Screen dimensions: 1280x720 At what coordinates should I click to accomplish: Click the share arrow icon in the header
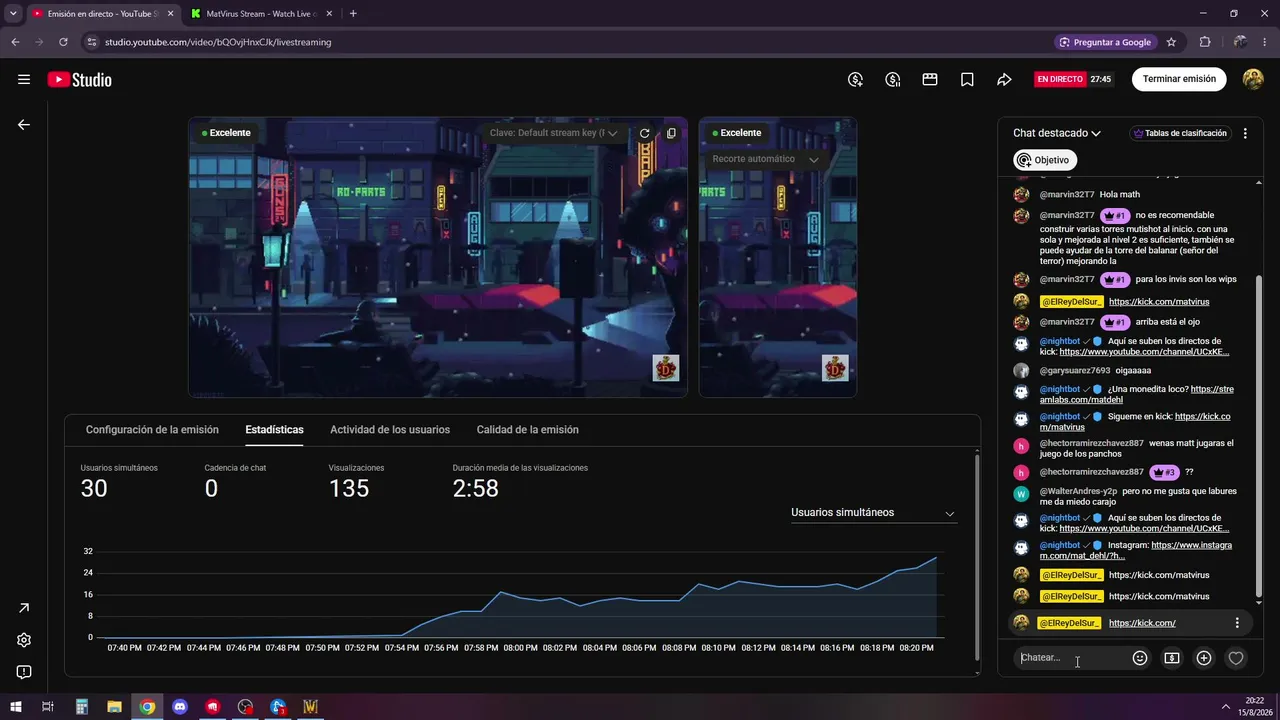1005,79
